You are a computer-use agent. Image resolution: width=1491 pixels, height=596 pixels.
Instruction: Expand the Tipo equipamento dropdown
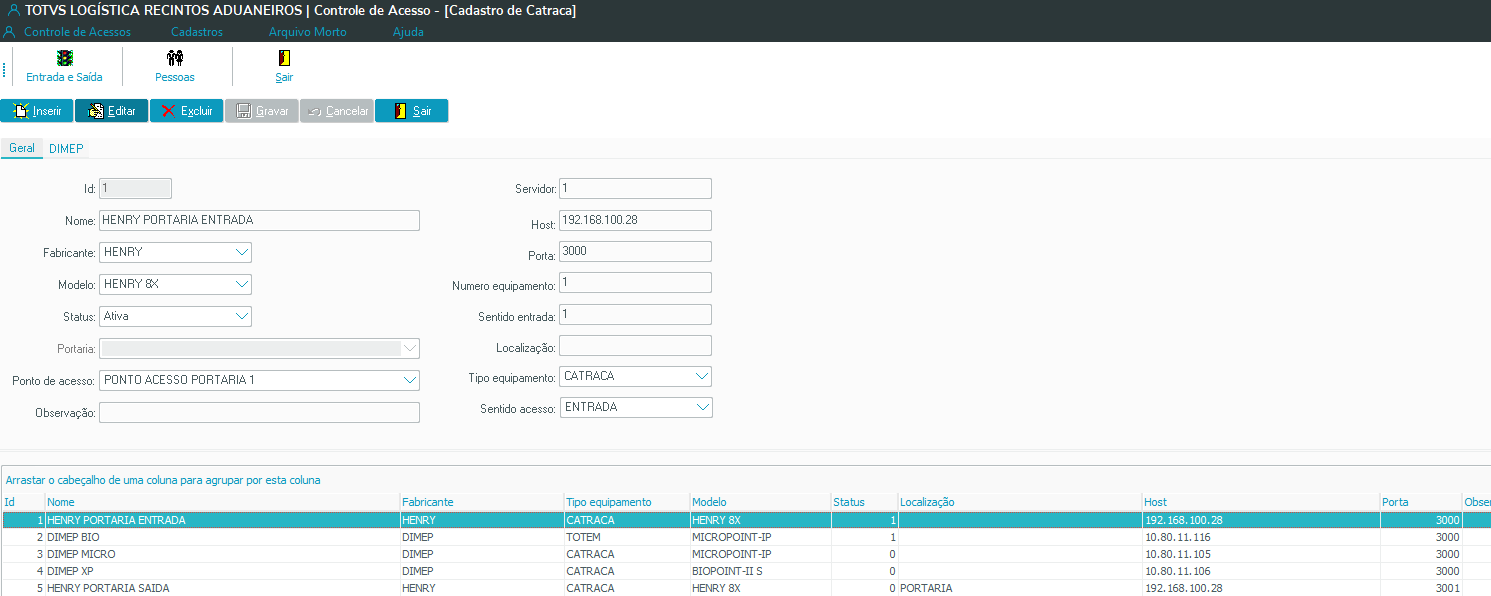coord(702,376)
